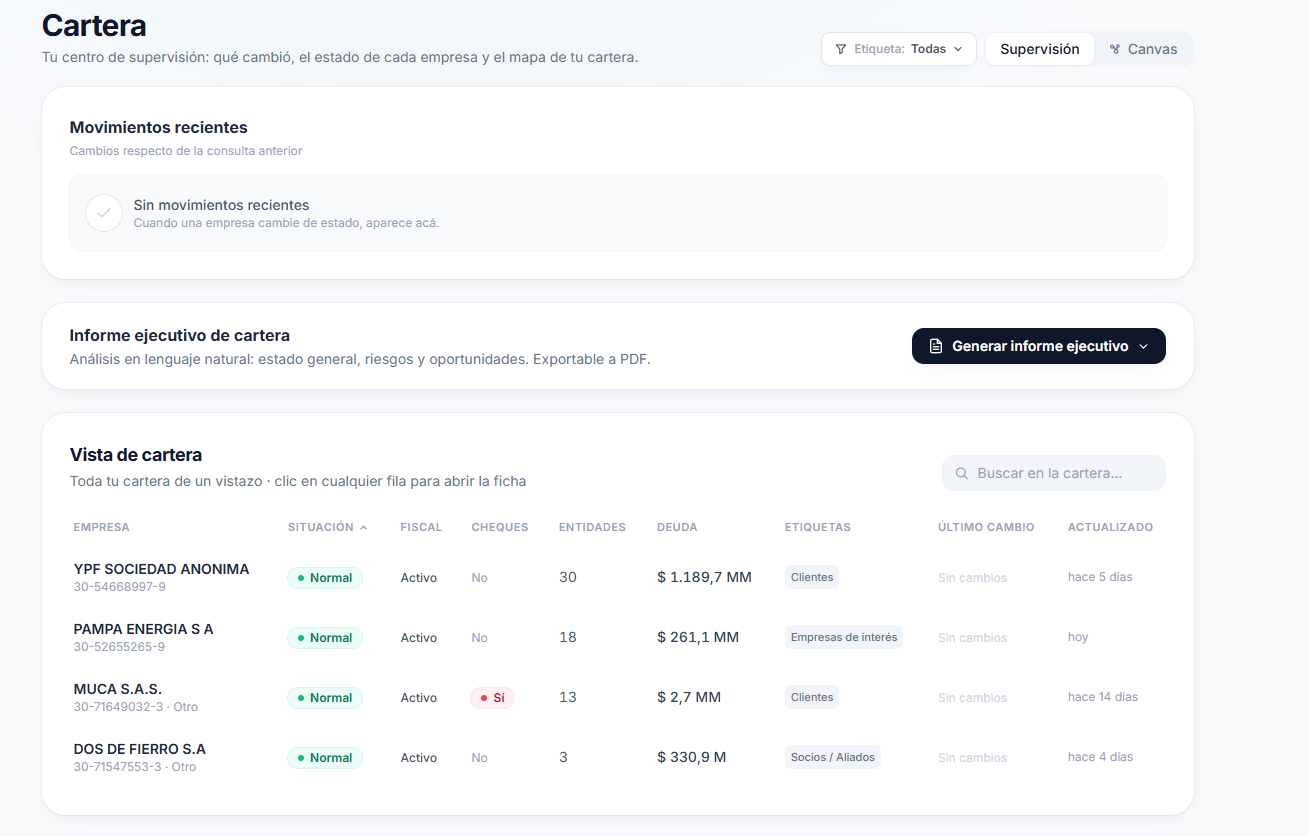Click the Cheques column header
Screen dimensions: 1309x836
(500, 527)
